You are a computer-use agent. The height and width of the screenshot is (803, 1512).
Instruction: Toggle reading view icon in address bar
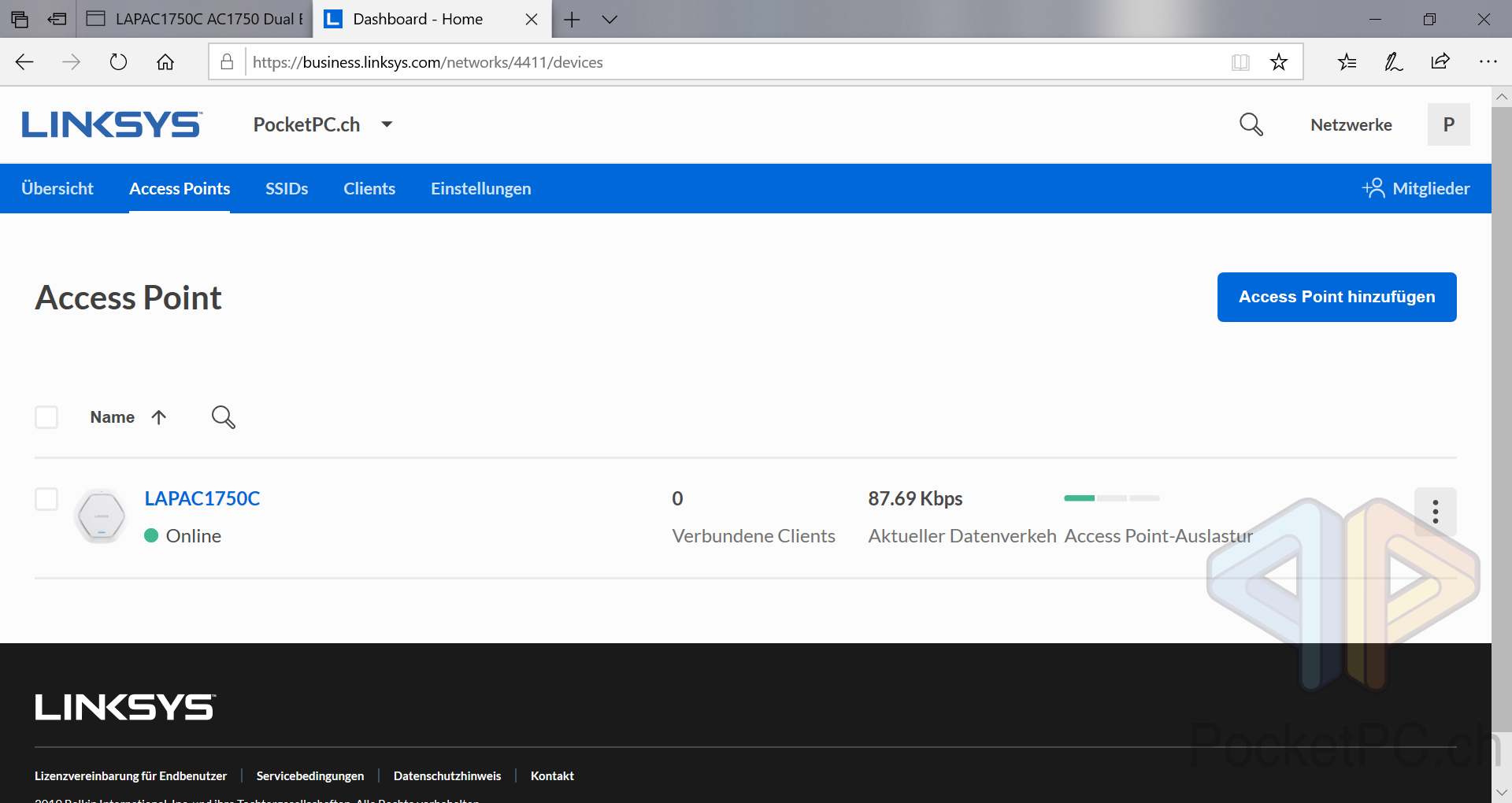point(1240,62)
